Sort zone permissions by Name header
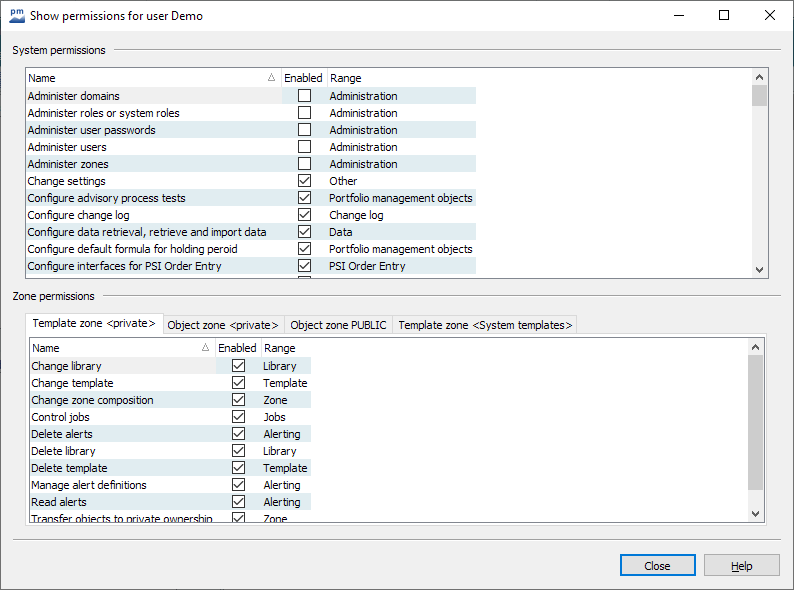The width and height of the screenshot is (794, 590). [120, 348]
